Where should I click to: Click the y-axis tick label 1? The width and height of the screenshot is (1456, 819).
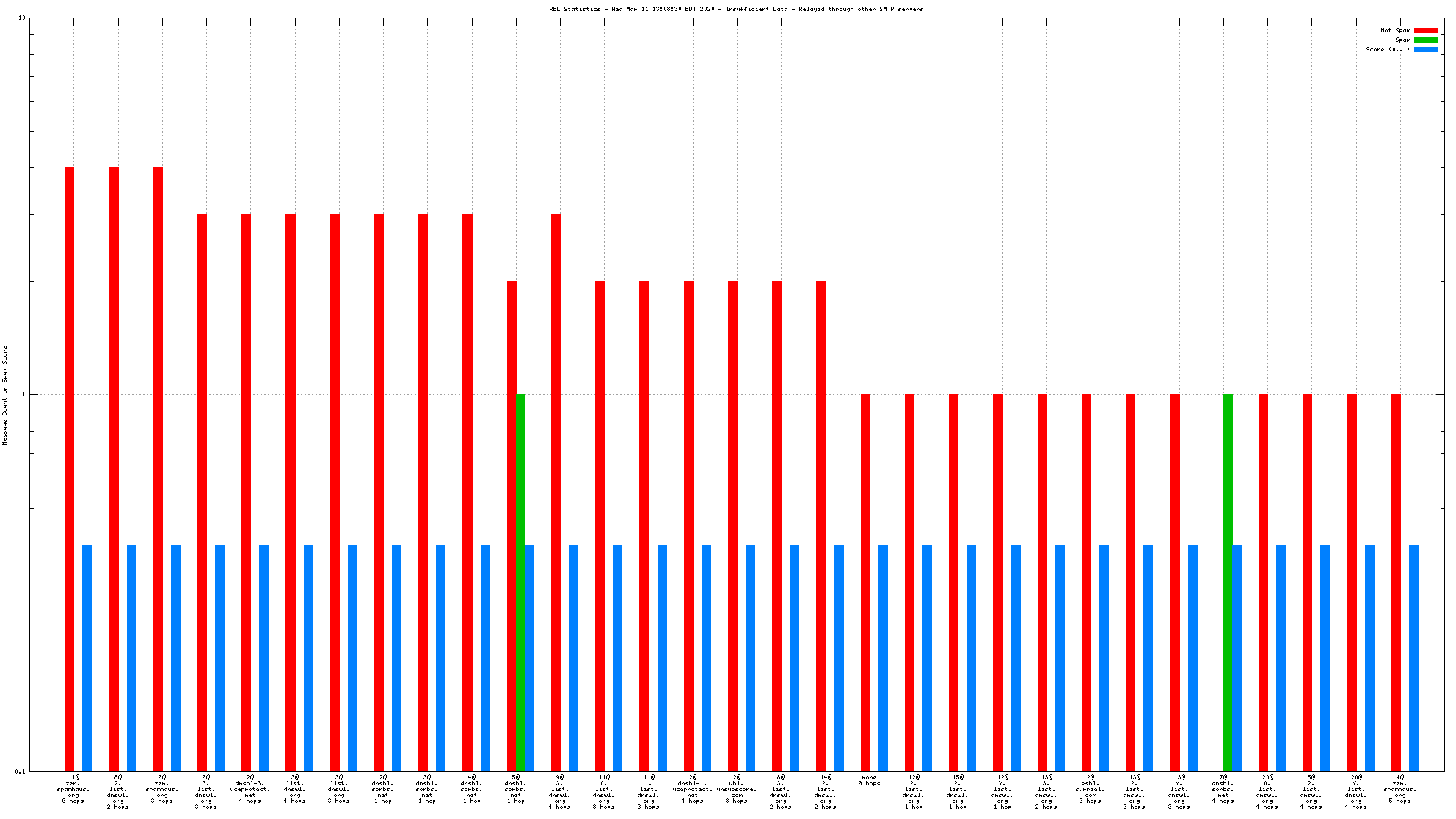pos(23,395)
